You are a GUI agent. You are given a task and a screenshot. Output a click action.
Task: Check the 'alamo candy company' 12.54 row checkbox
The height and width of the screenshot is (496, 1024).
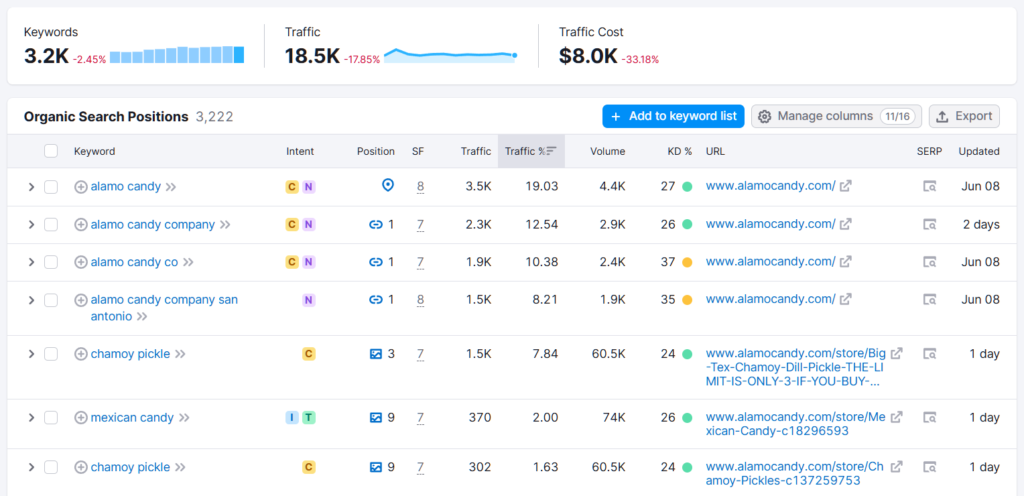51,225
